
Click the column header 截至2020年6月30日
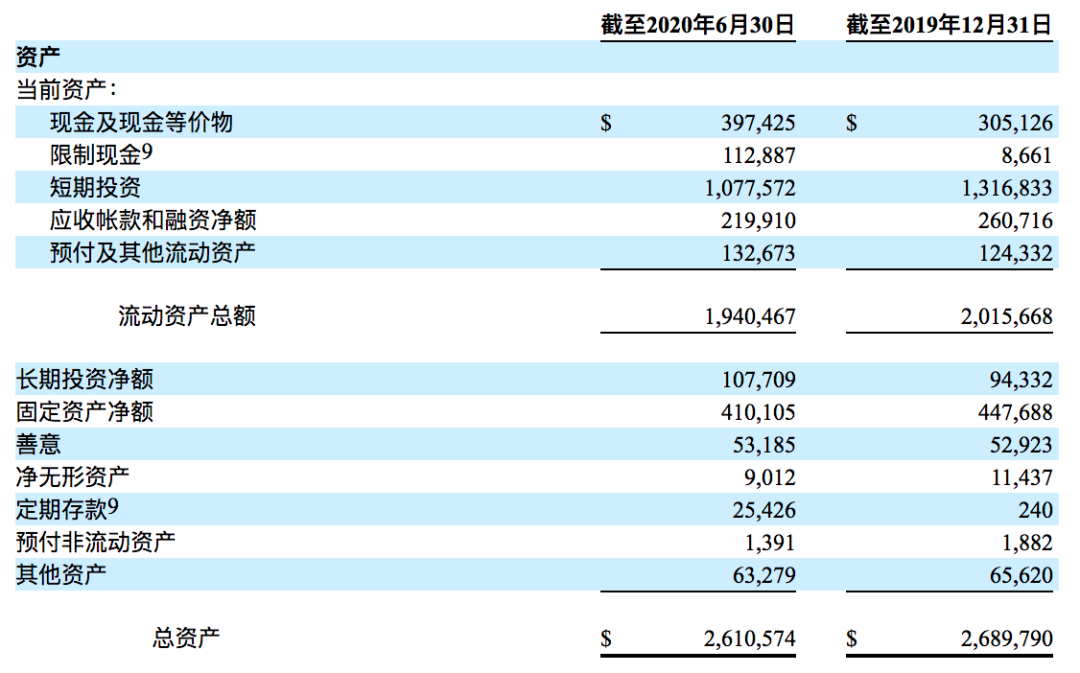[698, 25]
